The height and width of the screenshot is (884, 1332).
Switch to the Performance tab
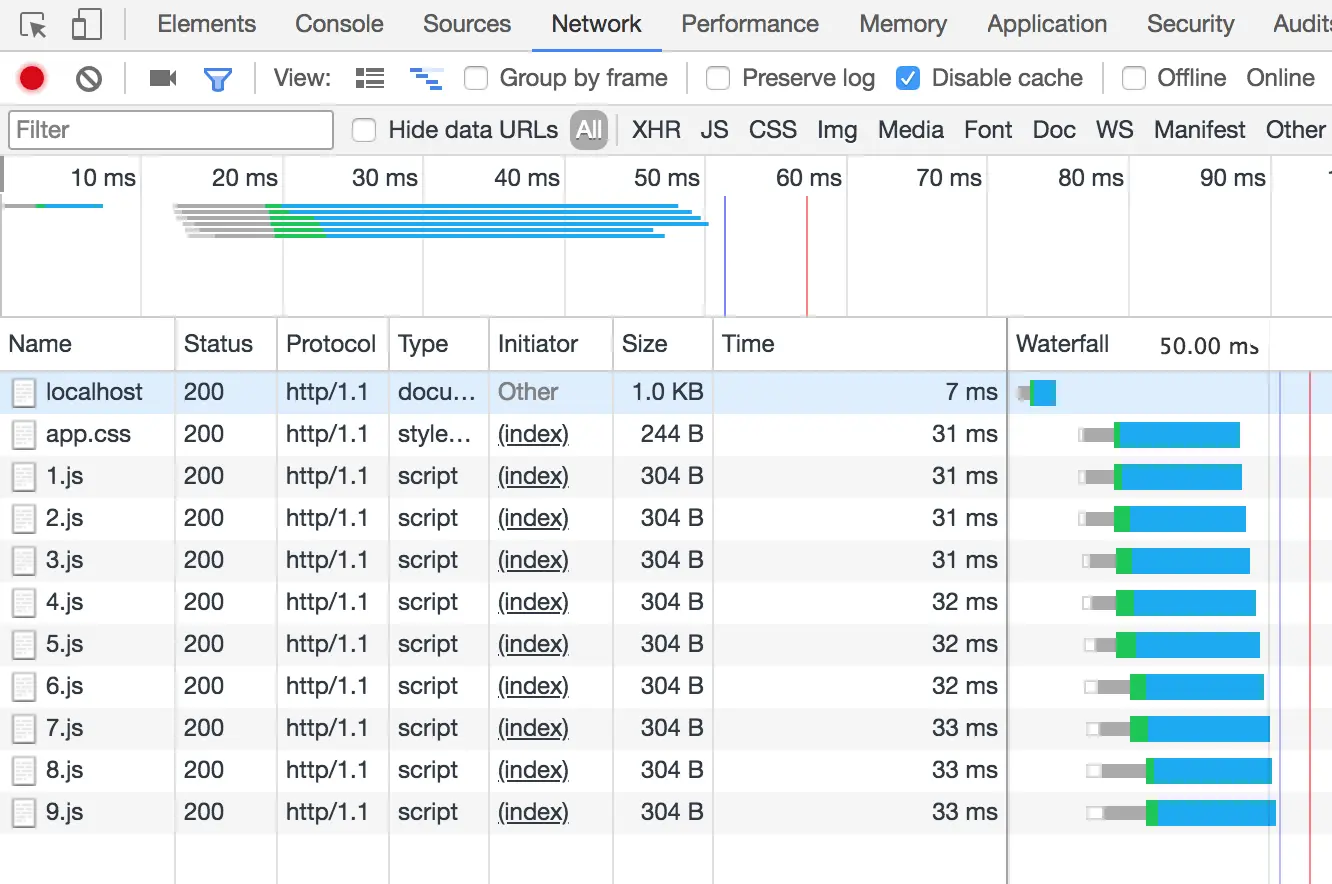coord(750,24)
